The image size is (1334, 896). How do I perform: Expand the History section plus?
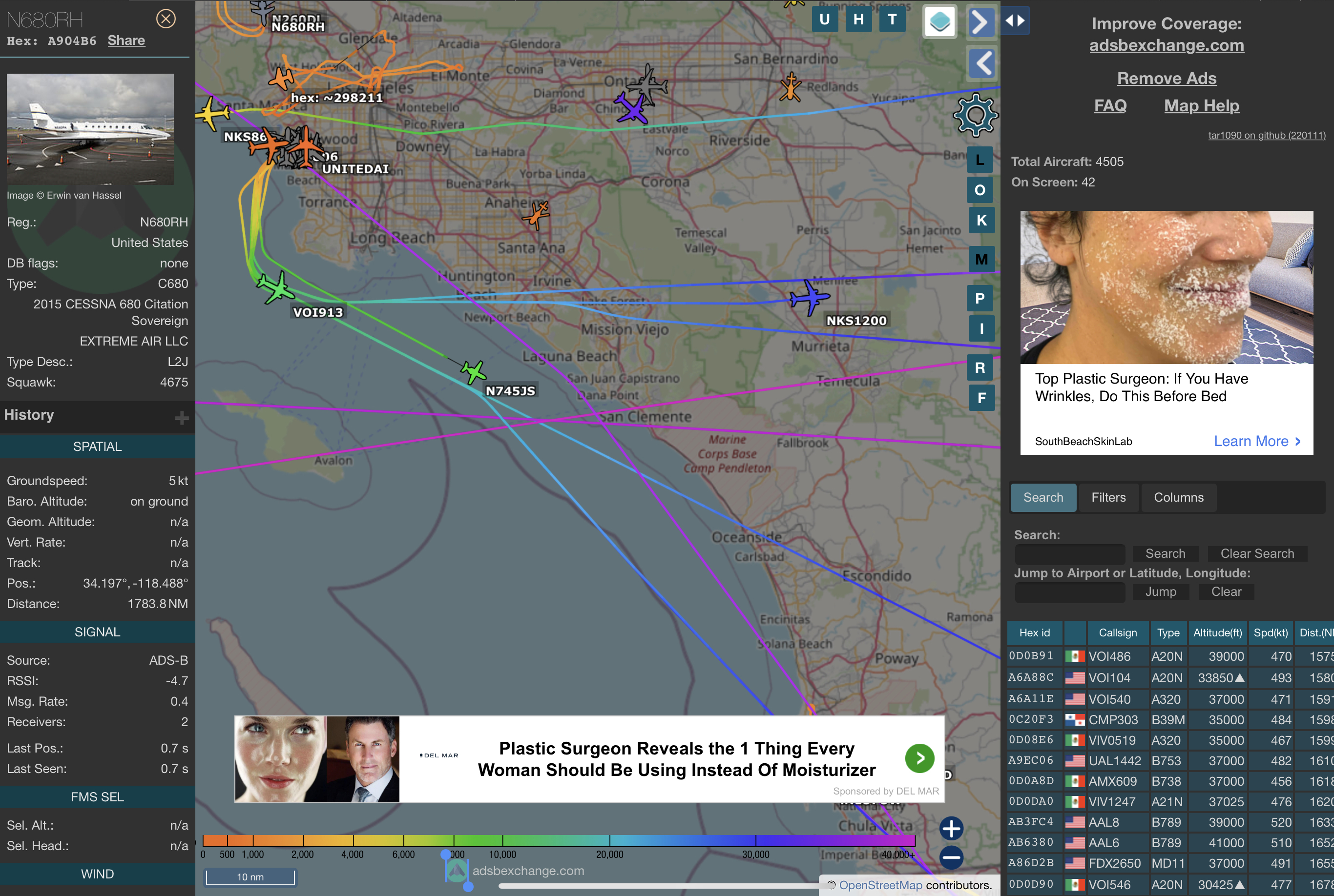pyautogui.click(x=182, y=418)
